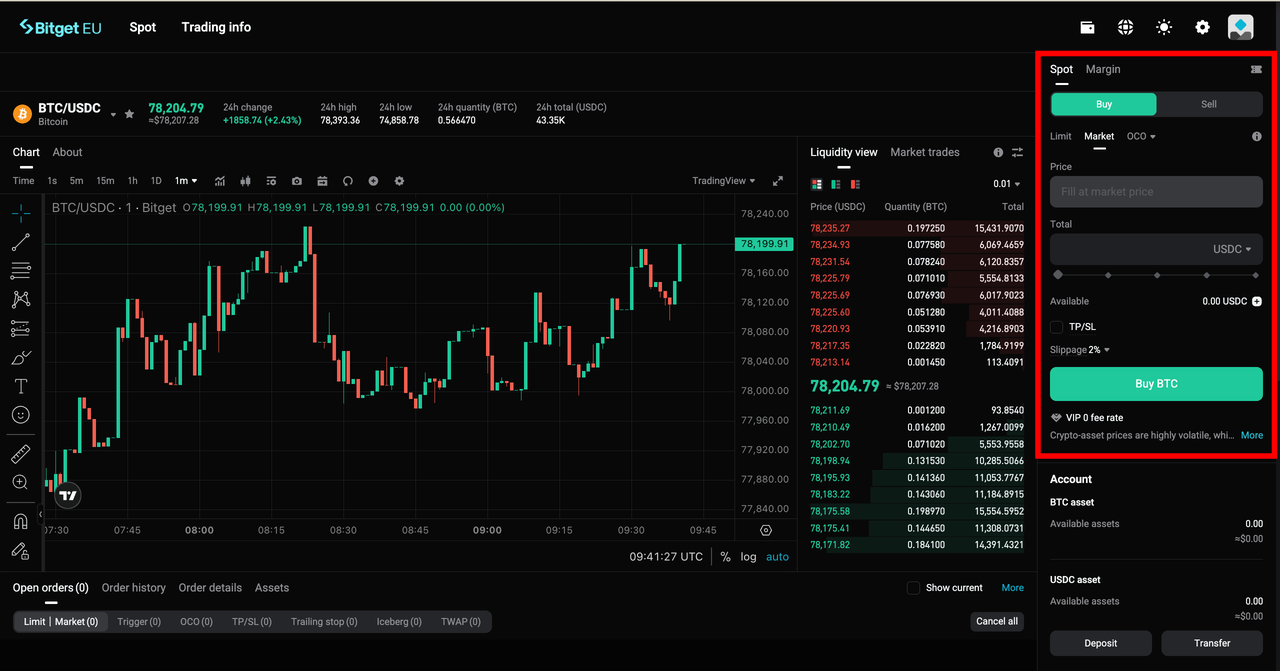Click the amount percentage slider handle

click(1058, 274)
